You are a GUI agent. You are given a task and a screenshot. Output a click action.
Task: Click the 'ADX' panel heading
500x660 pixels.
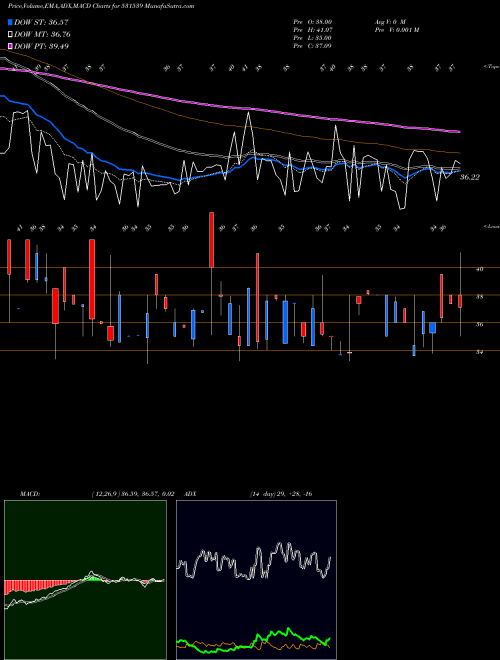(x=190, y=494)
